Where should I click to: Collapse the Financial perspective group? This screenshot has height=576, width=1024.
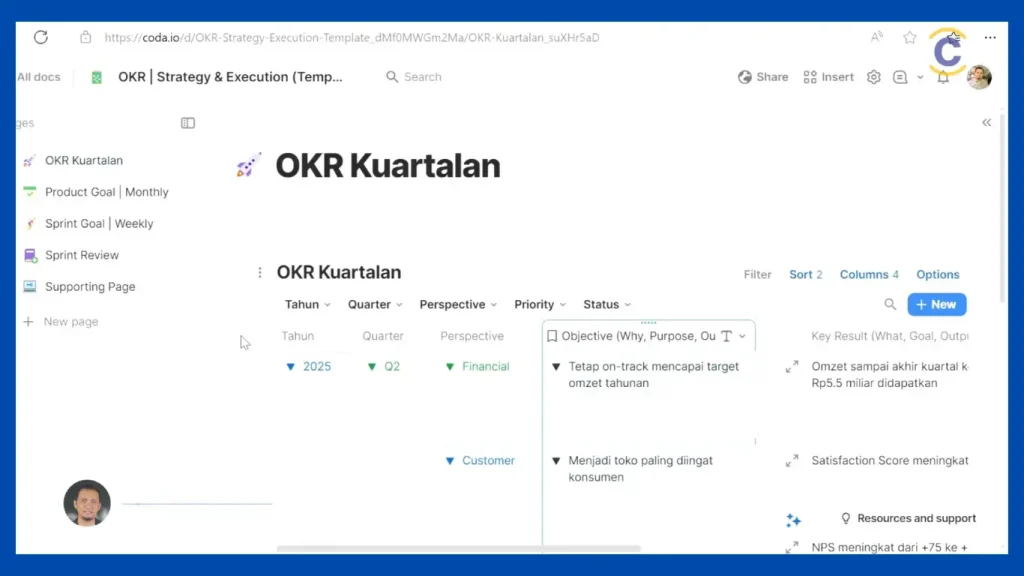[450, 367]
